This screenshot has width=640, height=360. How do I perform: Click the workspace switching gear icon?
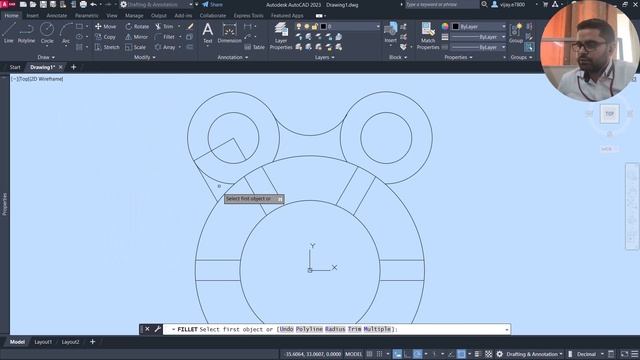500,354
